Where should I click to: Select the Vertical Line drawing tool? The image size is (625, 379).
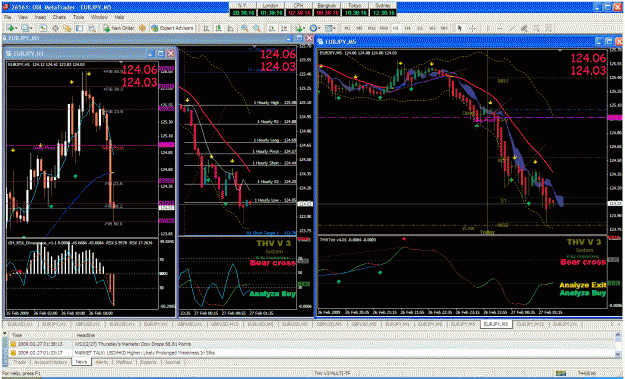pyautogui.click(x=488, y=28)
